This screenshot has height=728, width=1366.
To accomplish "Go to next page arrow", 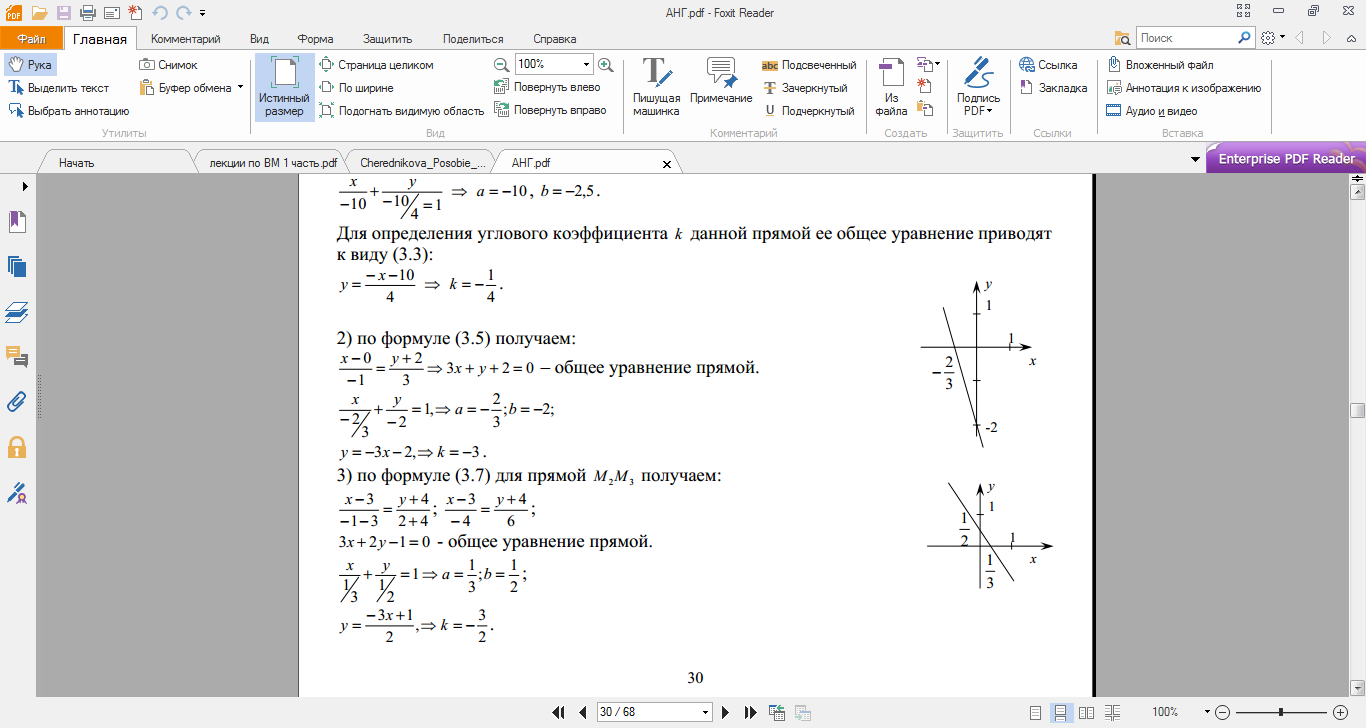I will coord(725,712).
